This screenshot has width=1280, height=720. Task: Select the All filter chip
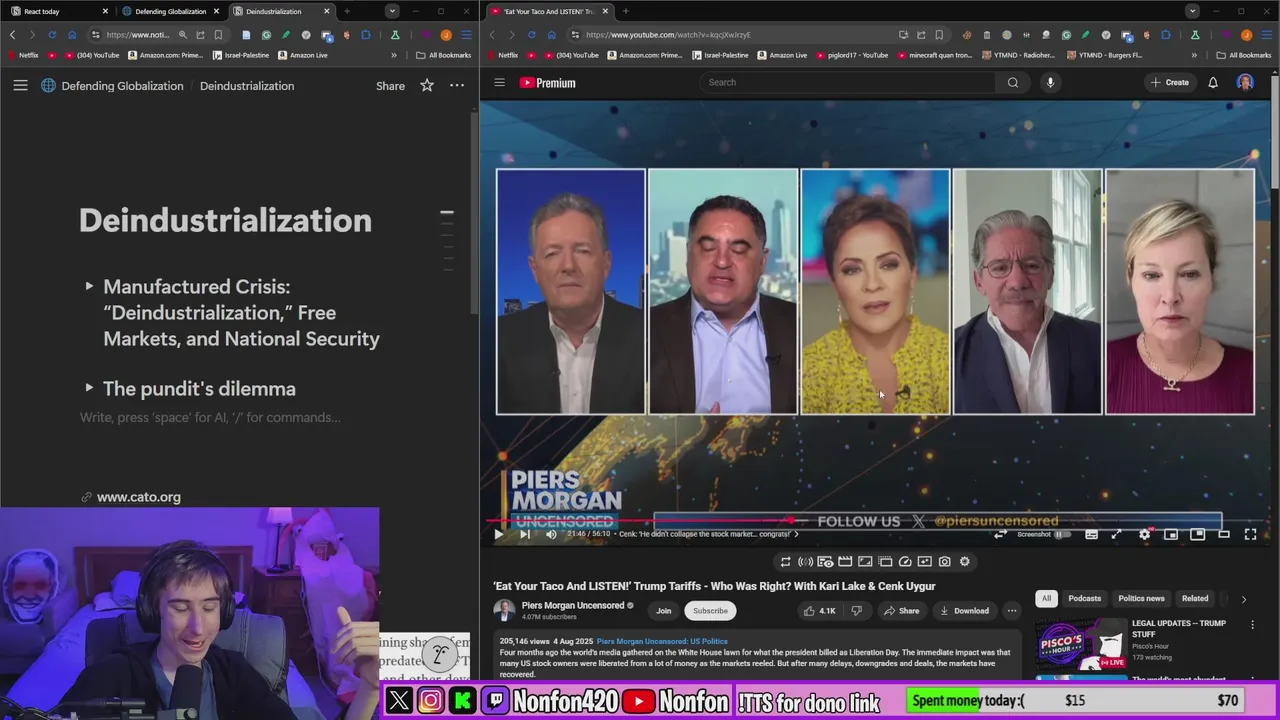click(1046, 598)
